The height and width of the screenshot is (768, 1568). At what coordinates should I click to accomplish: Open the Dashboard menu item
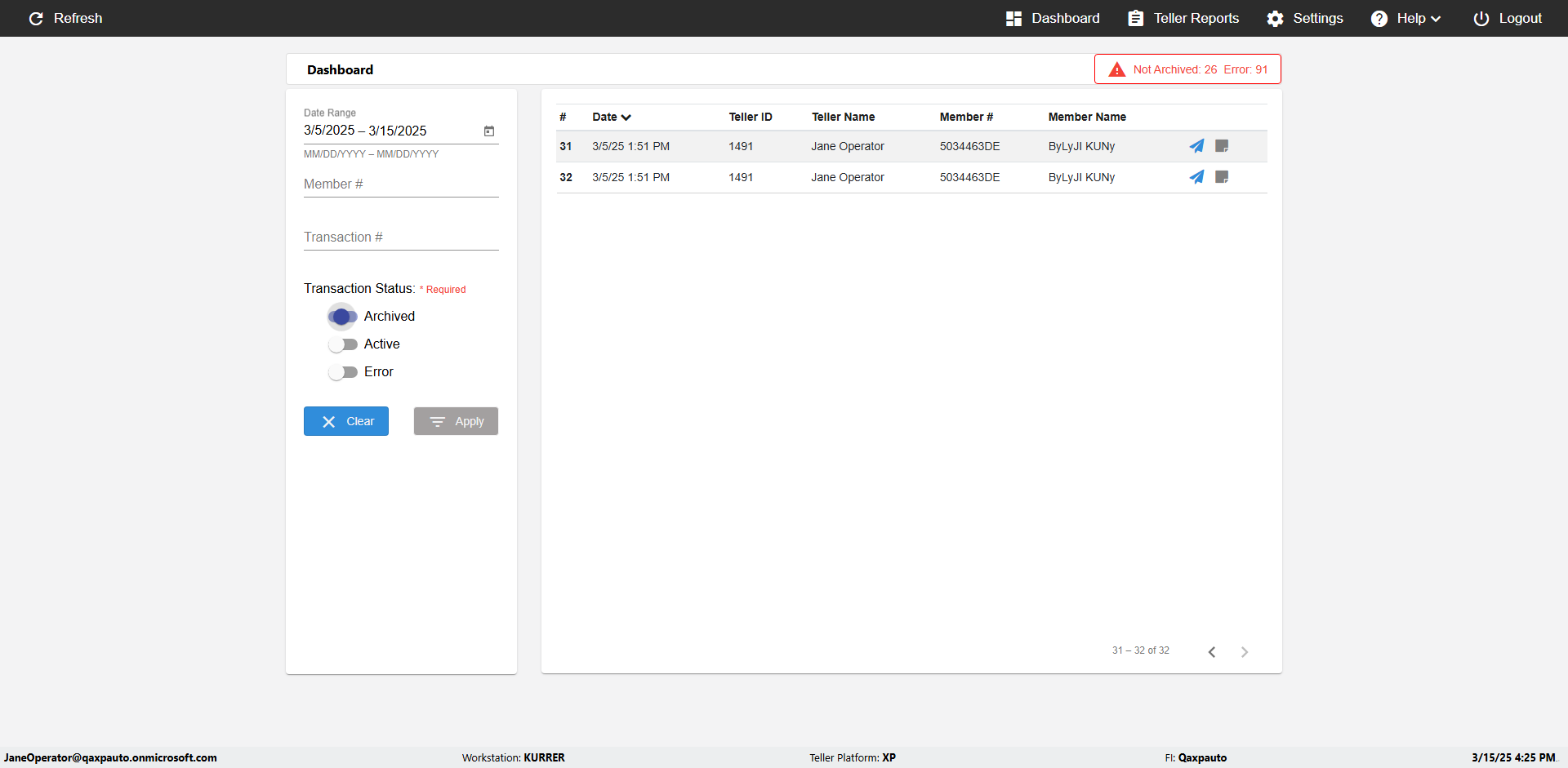coord(1053,18)
